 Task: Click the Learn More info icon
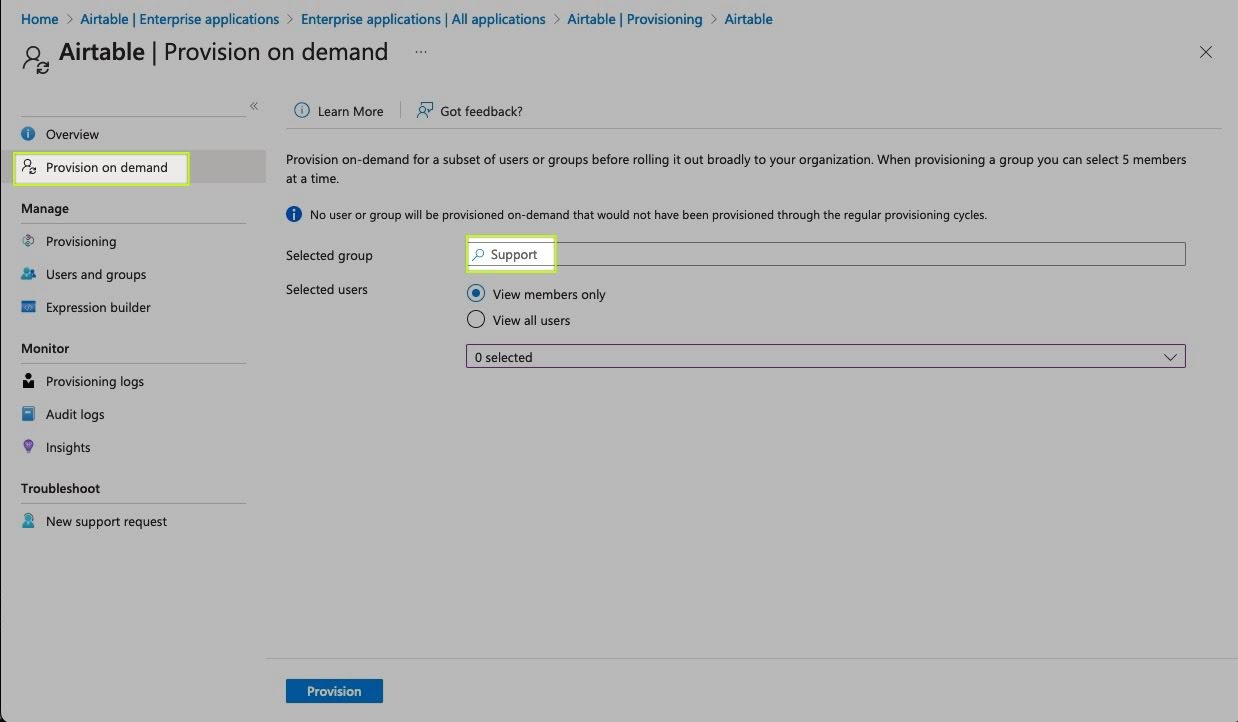tap(302, 111)
